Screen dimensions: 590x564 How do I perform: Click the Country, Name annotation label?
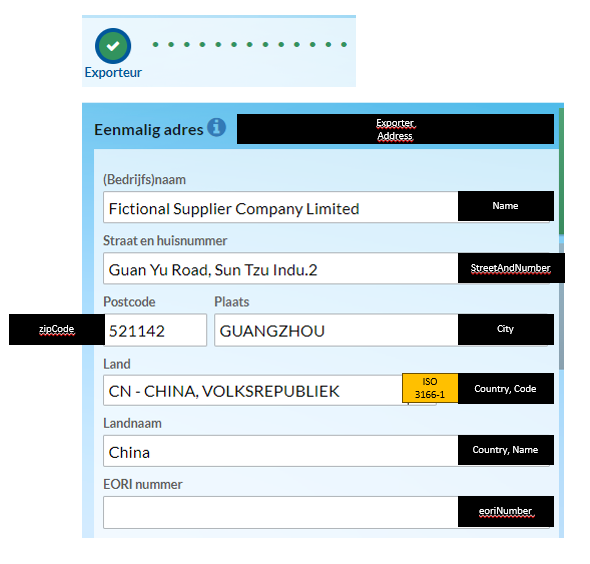[506, 450]
